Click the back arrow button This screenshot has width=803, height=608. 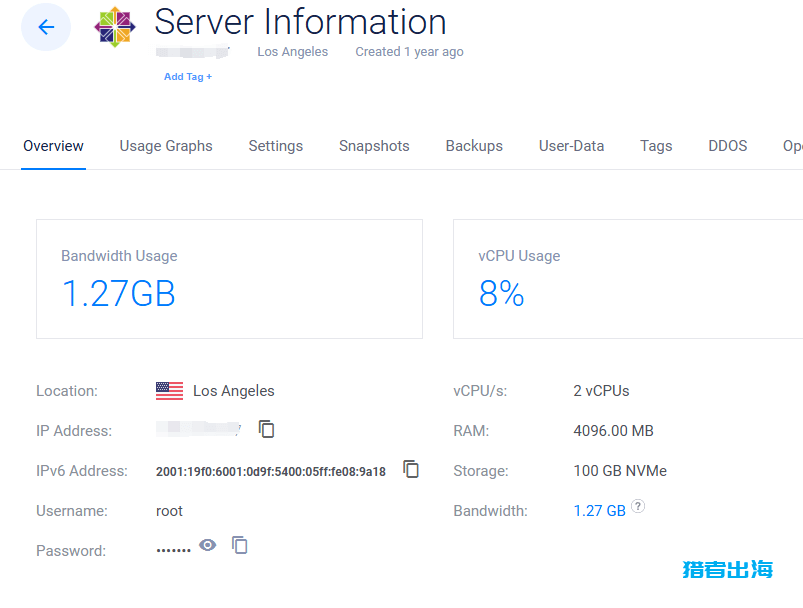[46, 27]
